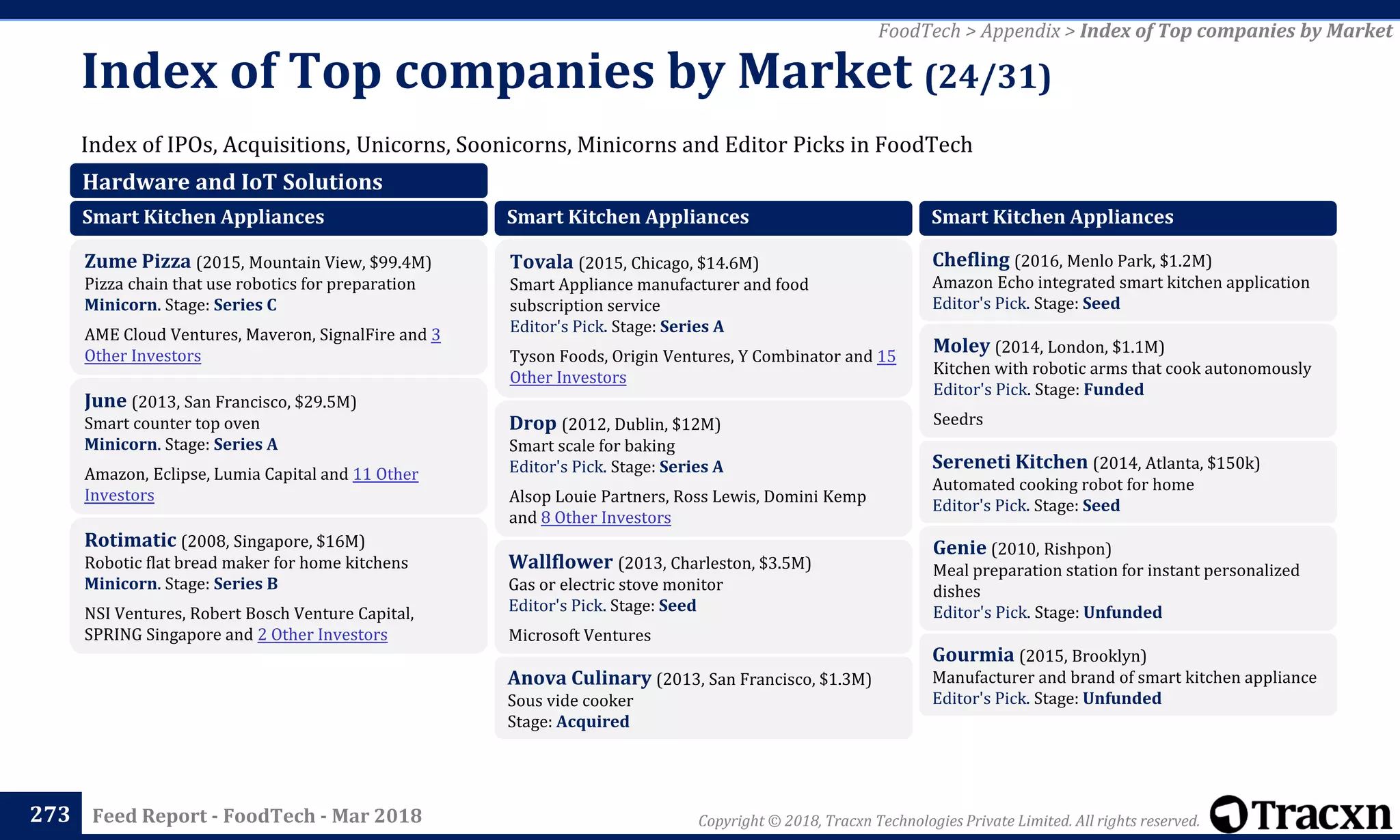Click the copyright notice in footer
The width and height of the screenshot is (1400, 840).
click(948, 820)
